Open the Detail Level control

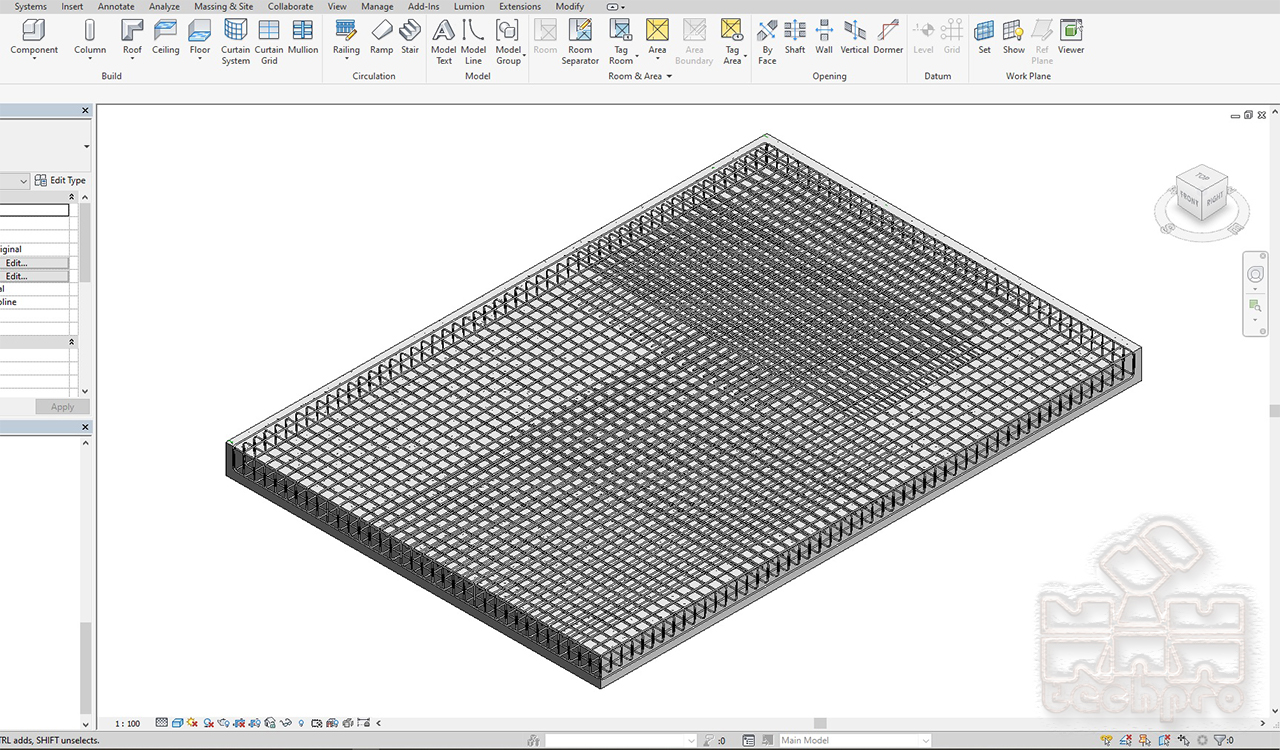coord(161,723)
